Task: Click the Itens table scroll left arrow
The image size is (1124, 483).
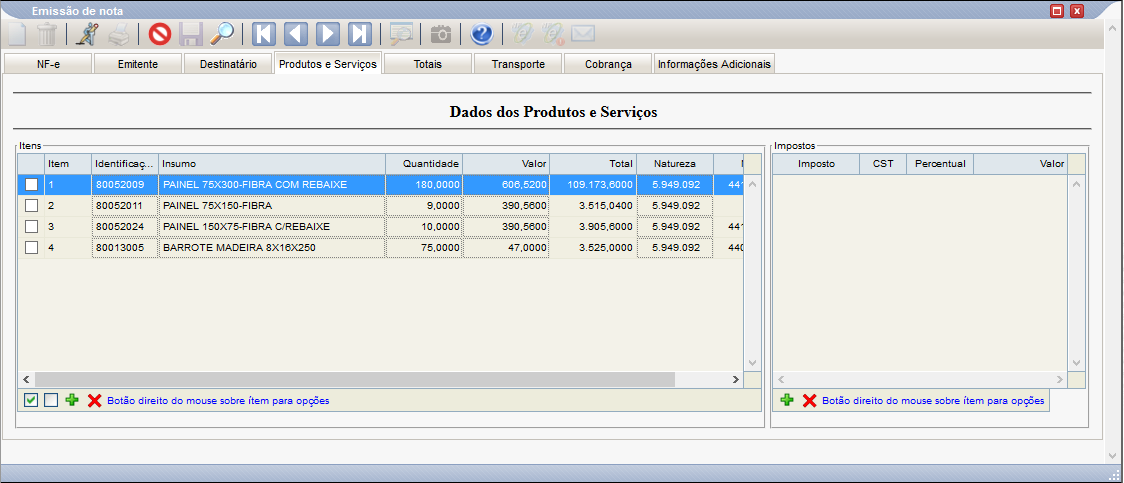Action: [26, 379]
